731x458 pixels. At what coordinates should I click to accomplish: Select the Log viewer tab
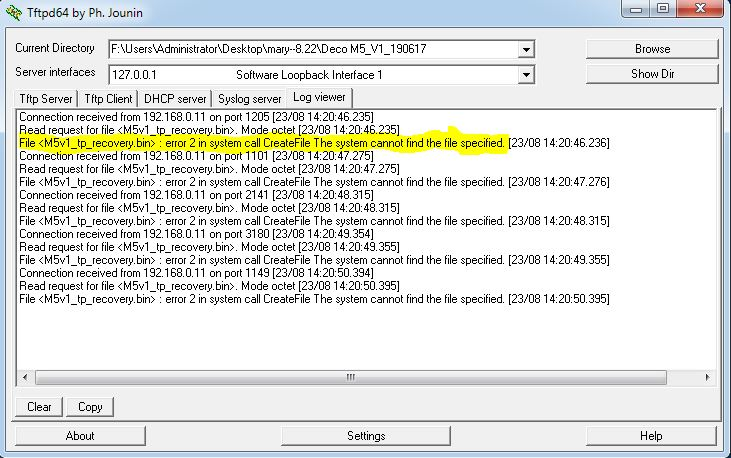click(x=319, y=97)
